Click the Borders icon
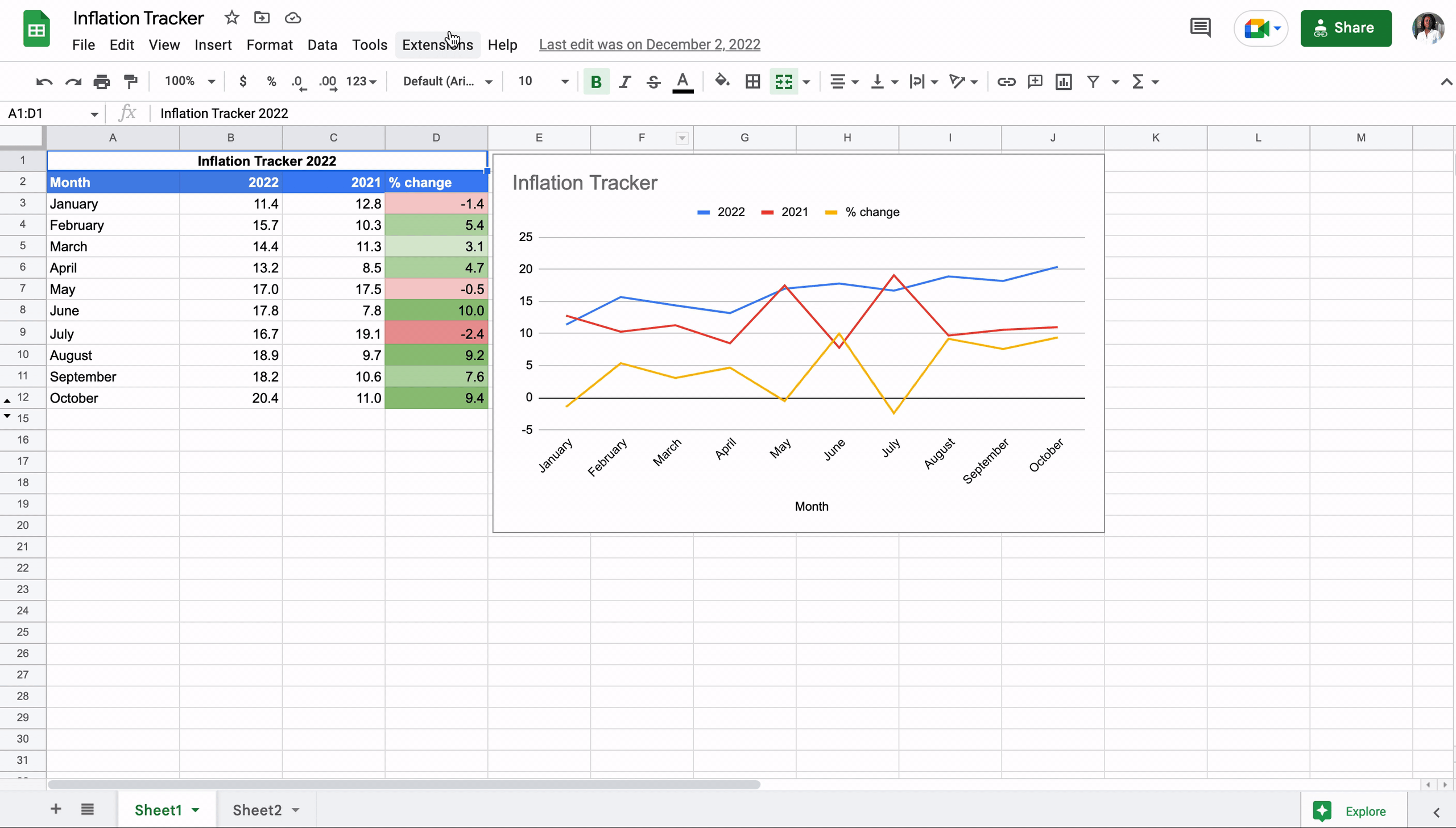 pos(752,82)
